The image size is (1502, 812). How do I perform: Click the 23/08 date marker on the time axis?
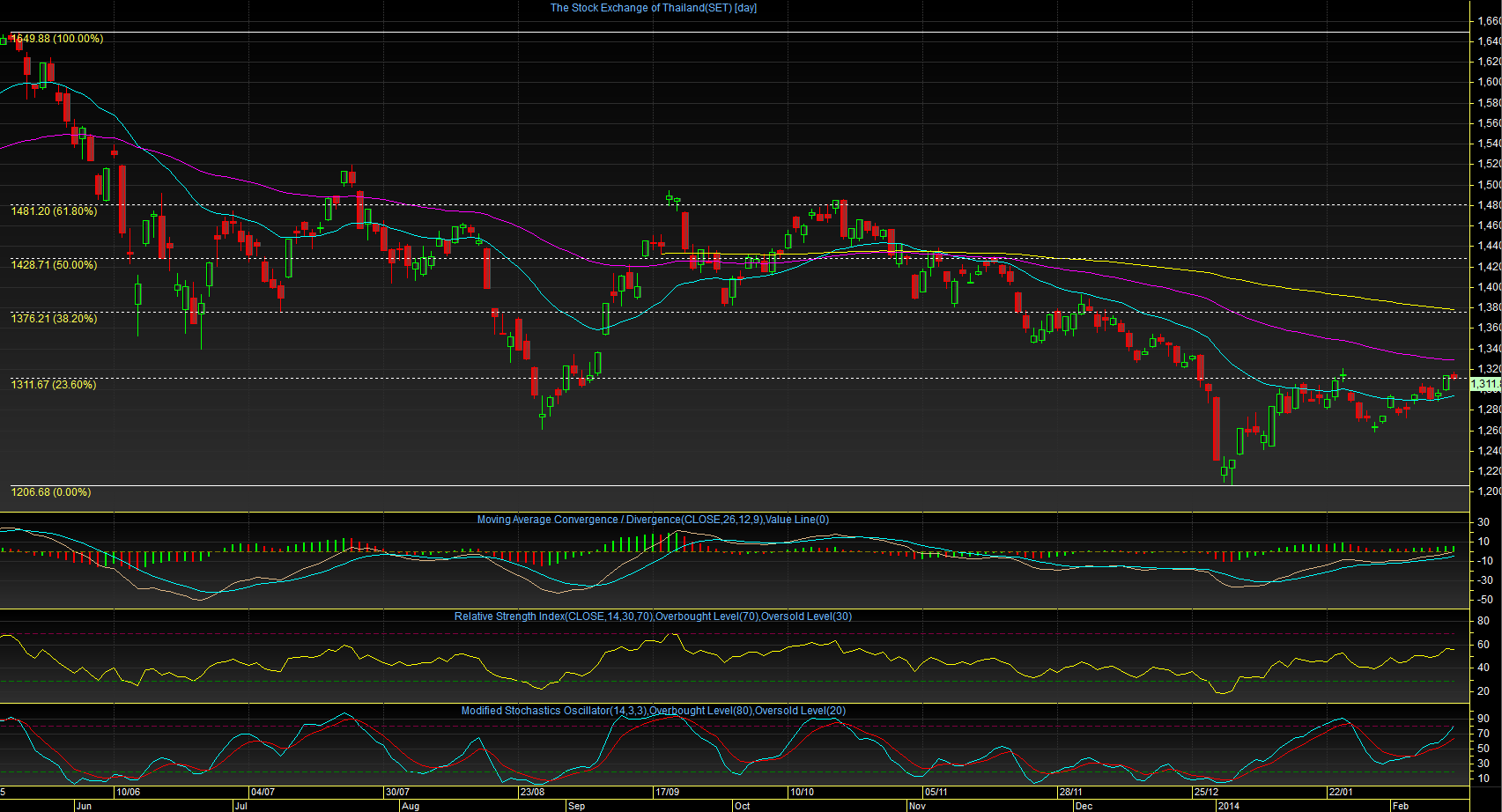tap(532, 792)
